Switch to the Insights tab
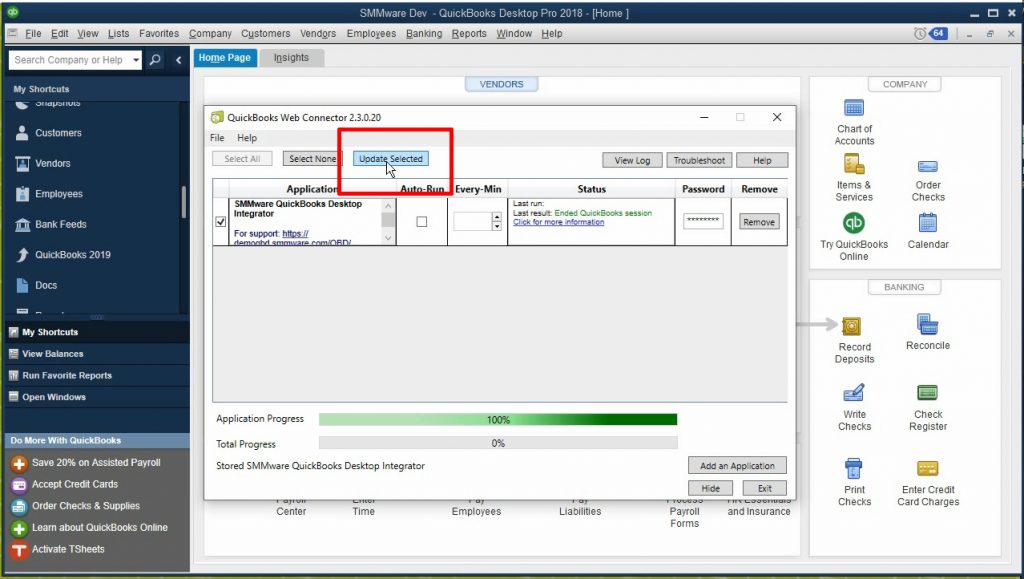The height and width of the screenshot is (579, 1024). (291, 57)
